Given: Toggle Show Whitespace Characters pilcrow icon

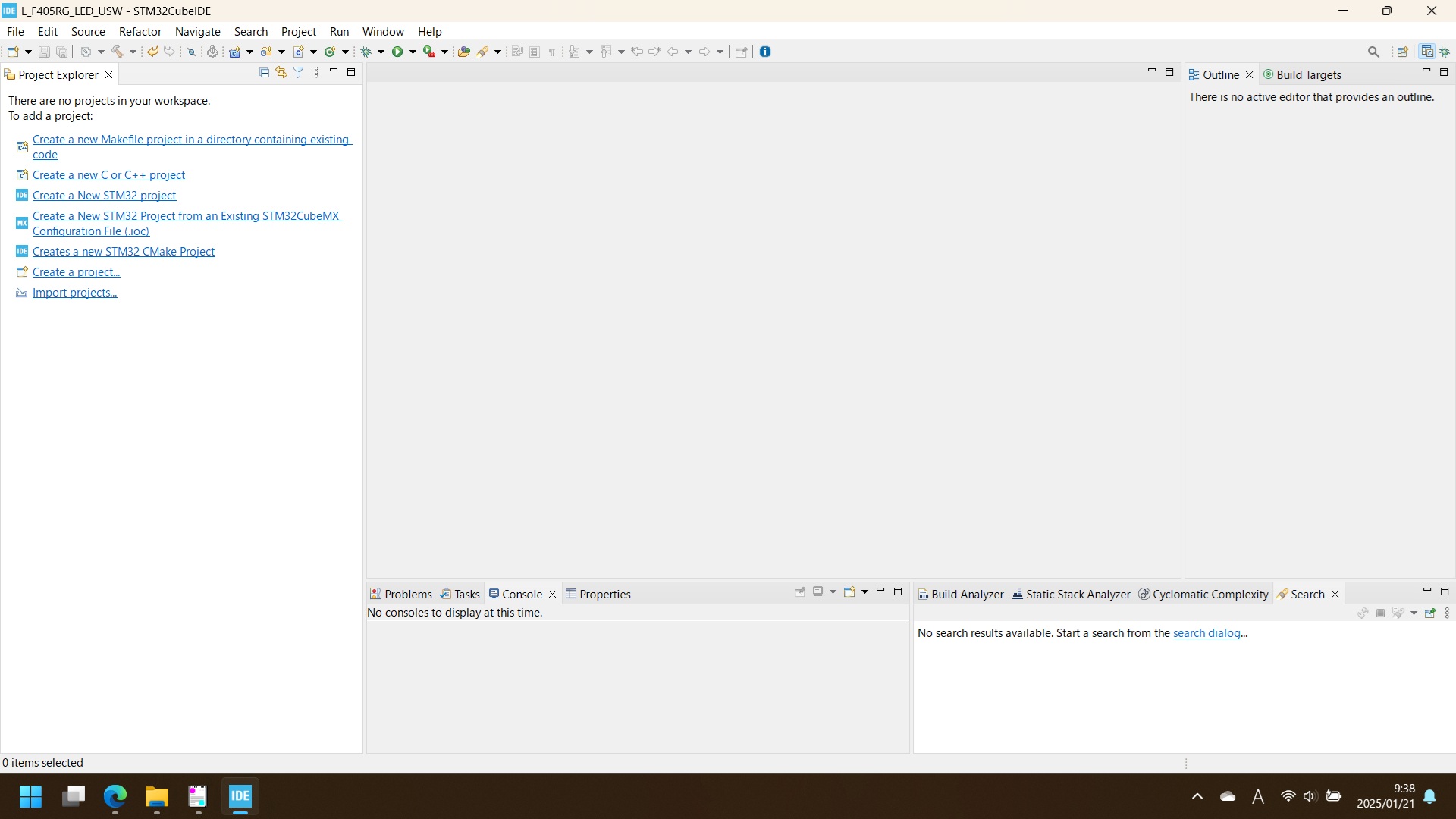Looking at the screenshot, I should (552, 52).
